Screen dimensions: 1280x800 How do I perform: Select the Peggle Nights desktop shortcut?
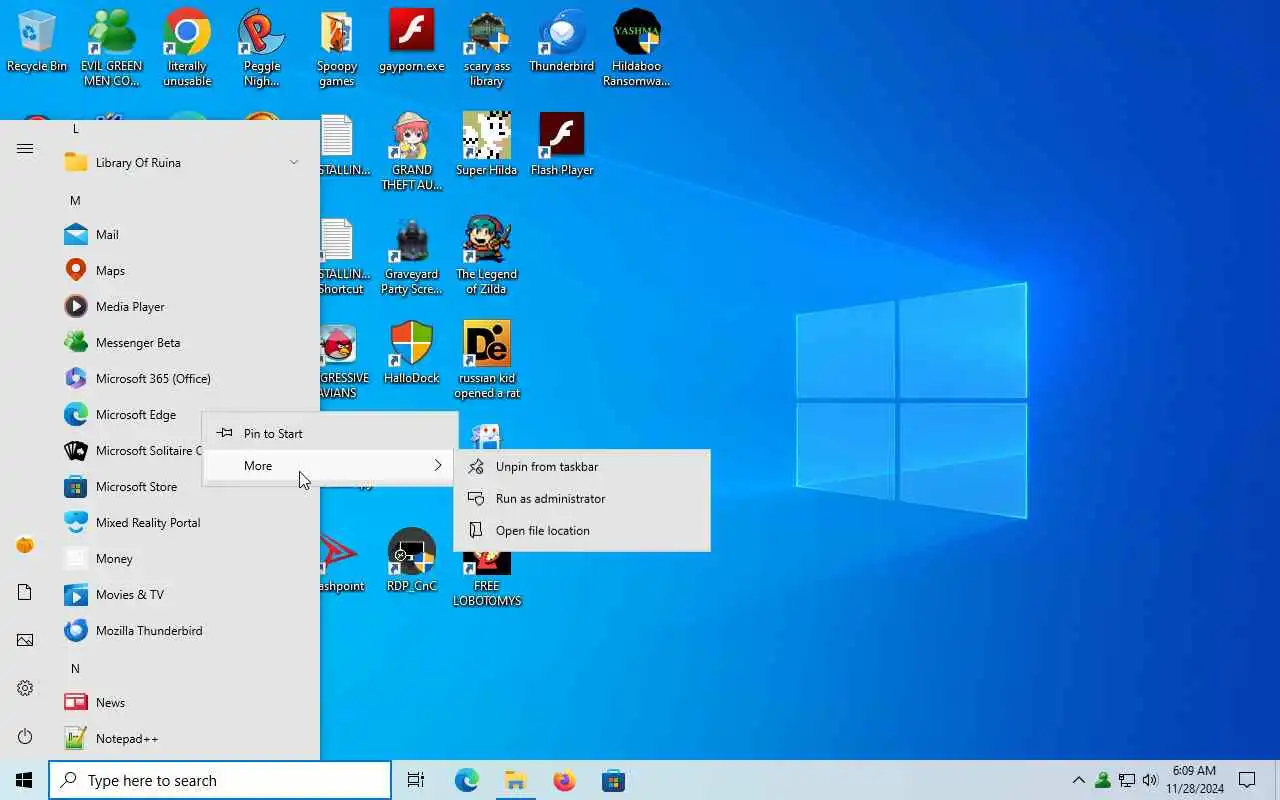262,48
